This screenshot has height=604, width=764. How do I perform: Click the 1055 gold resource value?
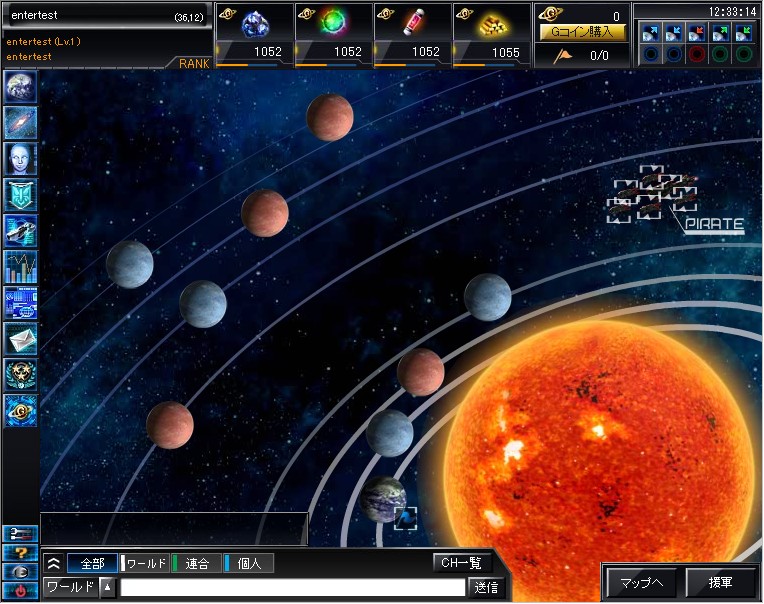(x=506, y=52)
